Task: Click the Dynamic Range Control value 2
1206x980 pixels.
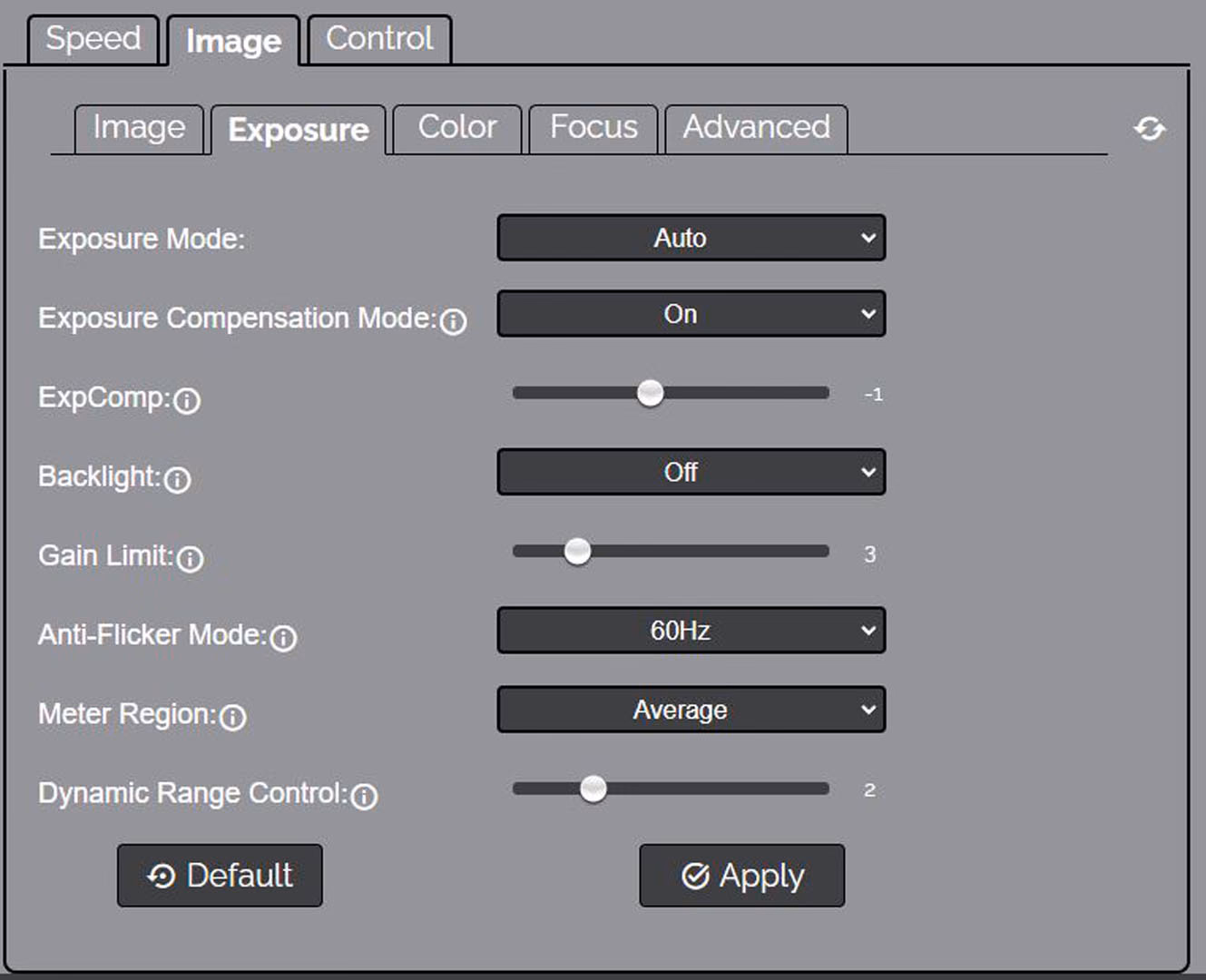Action: pyautogui.click(x=869, y=790)
